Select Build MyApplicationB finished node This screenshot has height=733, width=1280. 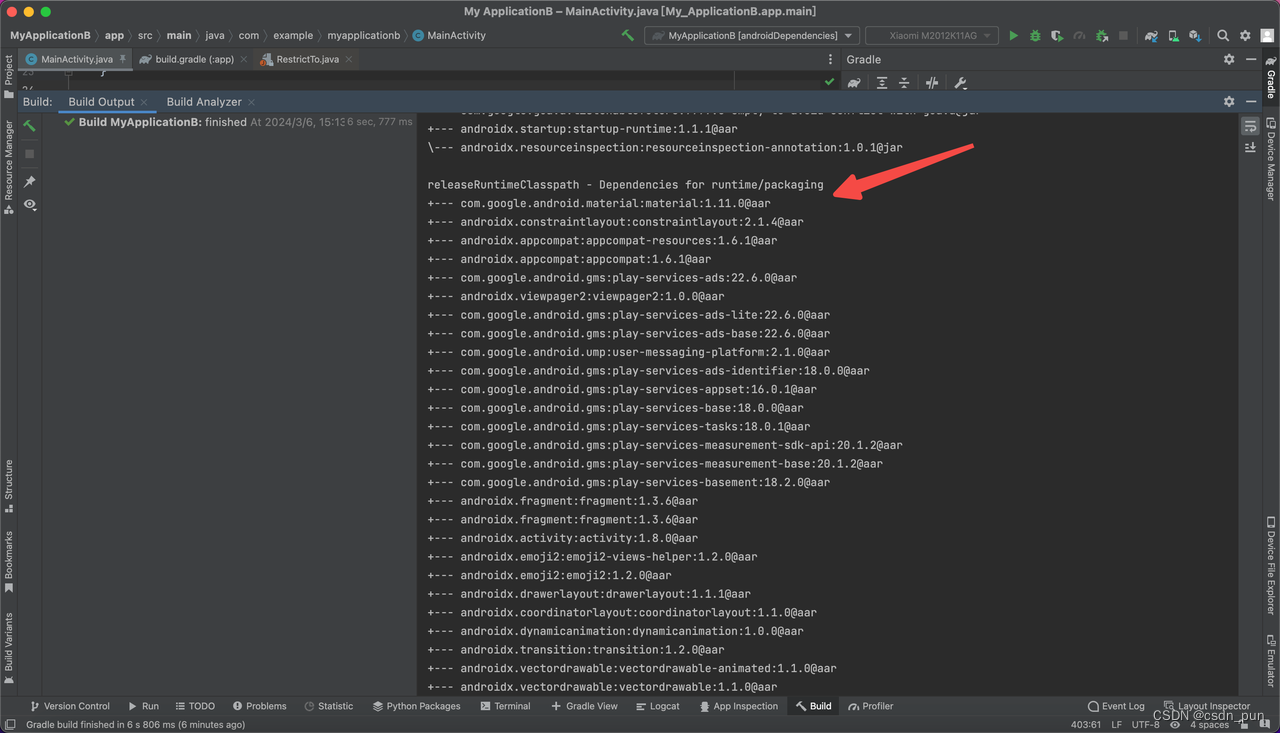coord(238,122)
